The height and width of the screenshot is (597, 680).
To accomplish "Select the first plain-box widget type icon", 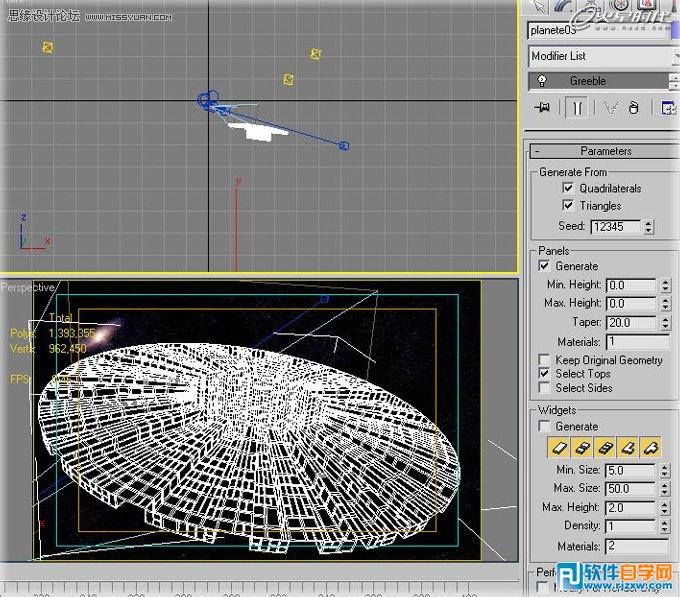I will point(559,447).
